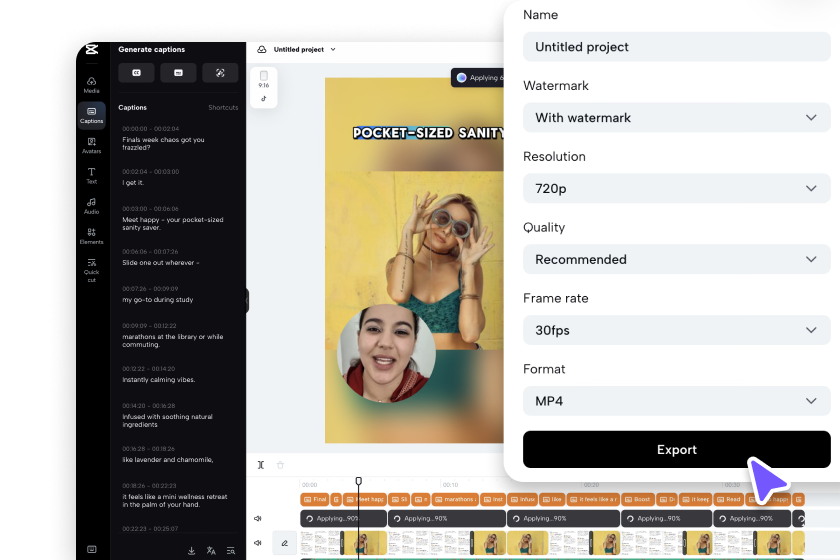Open the Elements sidebar panel
This screenshot has width=840, height=560.
click(x=92, y=236)
